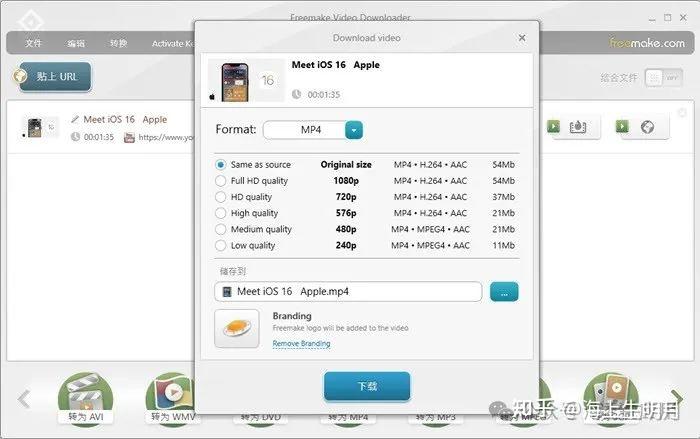Click the 转为 MP3 label
Viewport: 700px width, 439px height.
tap(435, 418)
